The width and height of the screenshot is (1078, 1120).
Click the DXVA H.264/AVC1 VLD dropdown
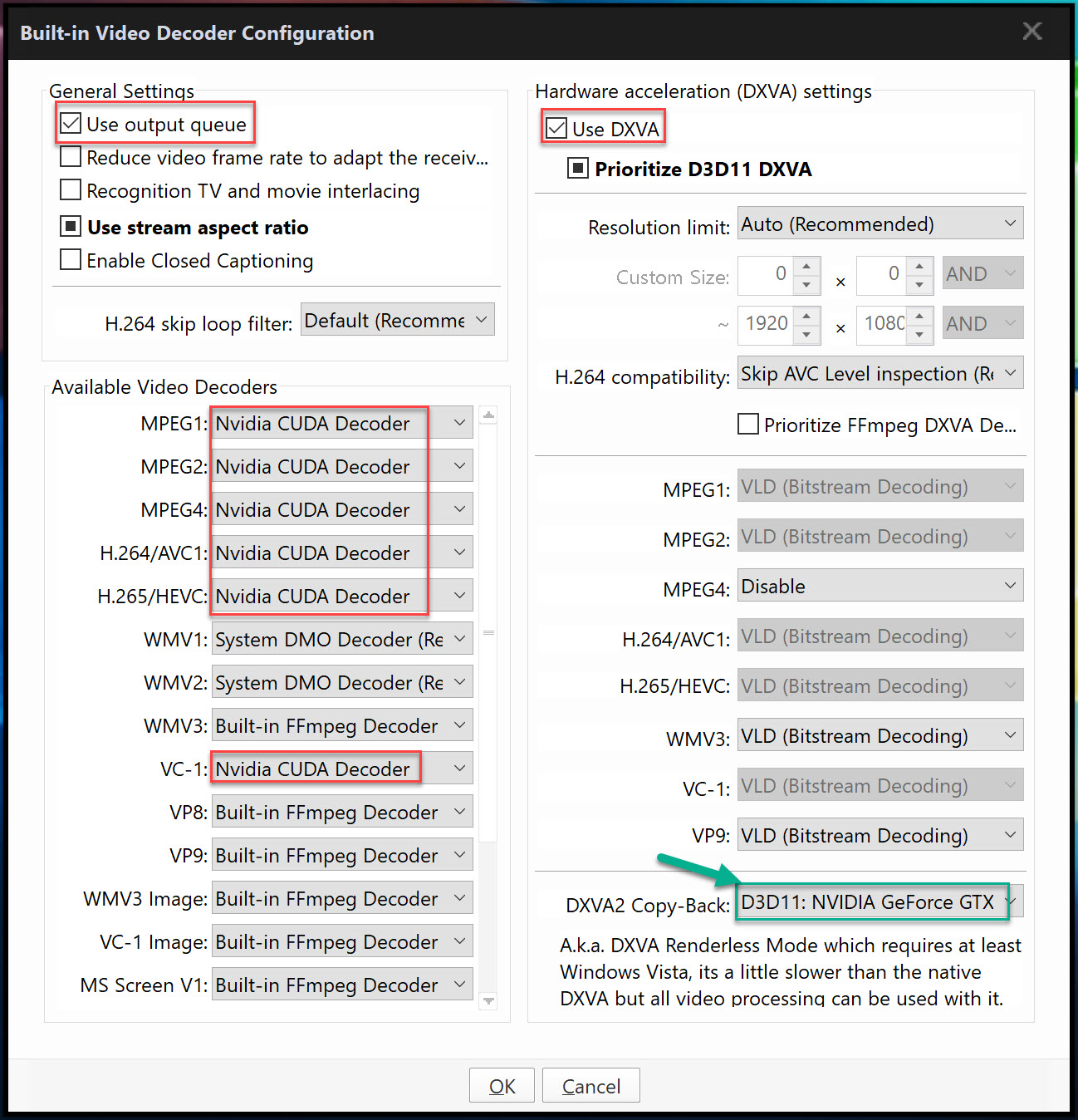[x=880, y=636]
